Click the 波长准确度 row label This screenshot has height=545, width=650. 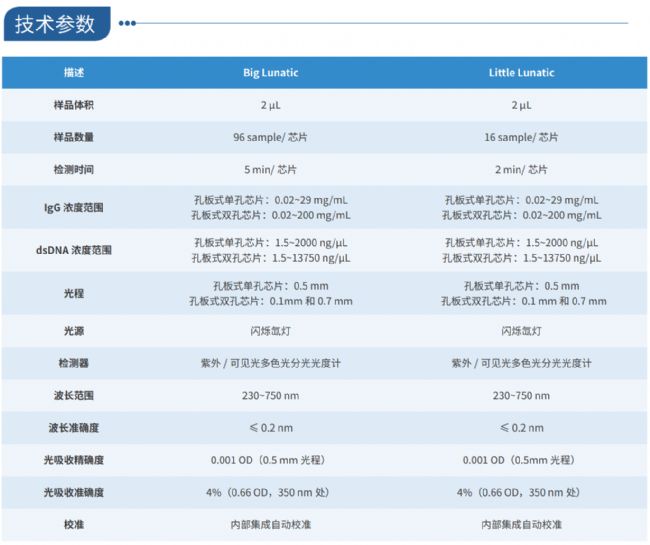pyautogui.click(x=74, y=428)
